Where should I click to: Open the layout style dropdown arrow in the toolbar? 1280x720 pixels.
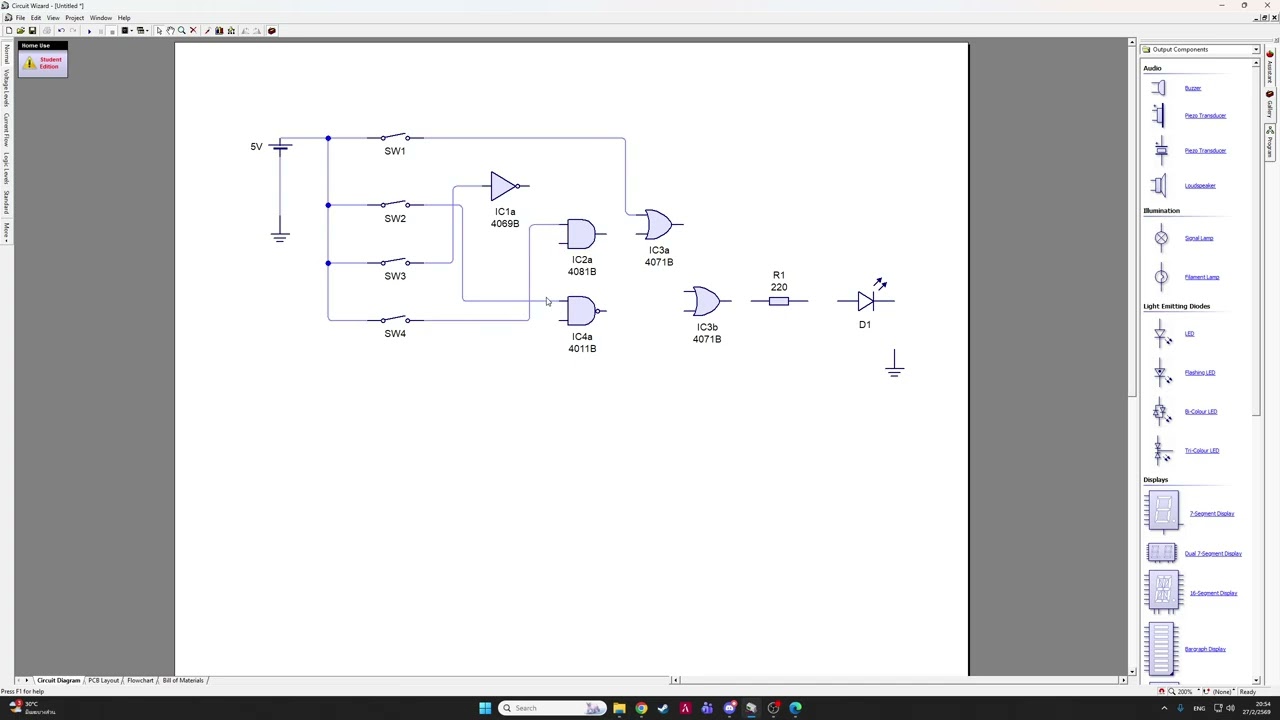pyautogui.click(x=147, y=30)
